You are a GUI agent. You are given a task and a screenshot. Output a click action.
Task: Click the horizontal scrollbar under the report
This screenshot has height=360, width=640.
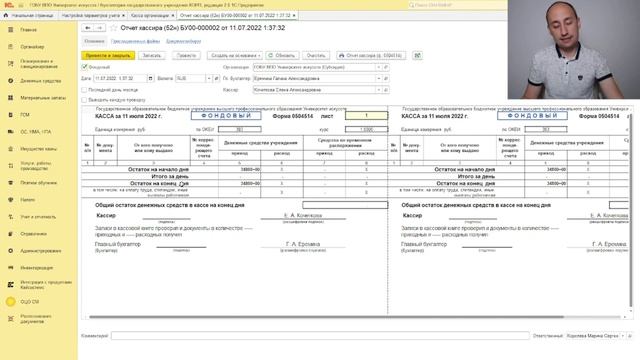coord(326,317)
